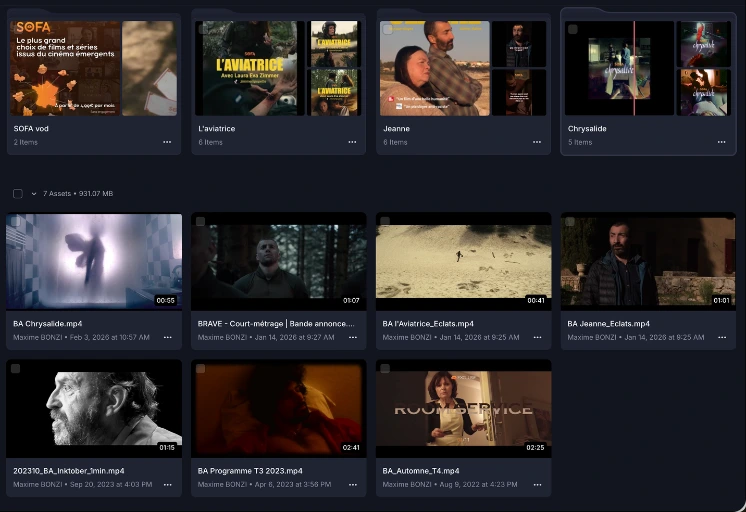This screenshot has width=746, height=512.
Task: Open more options for BRAVE Court-métrage video
Action: (353, 337)
